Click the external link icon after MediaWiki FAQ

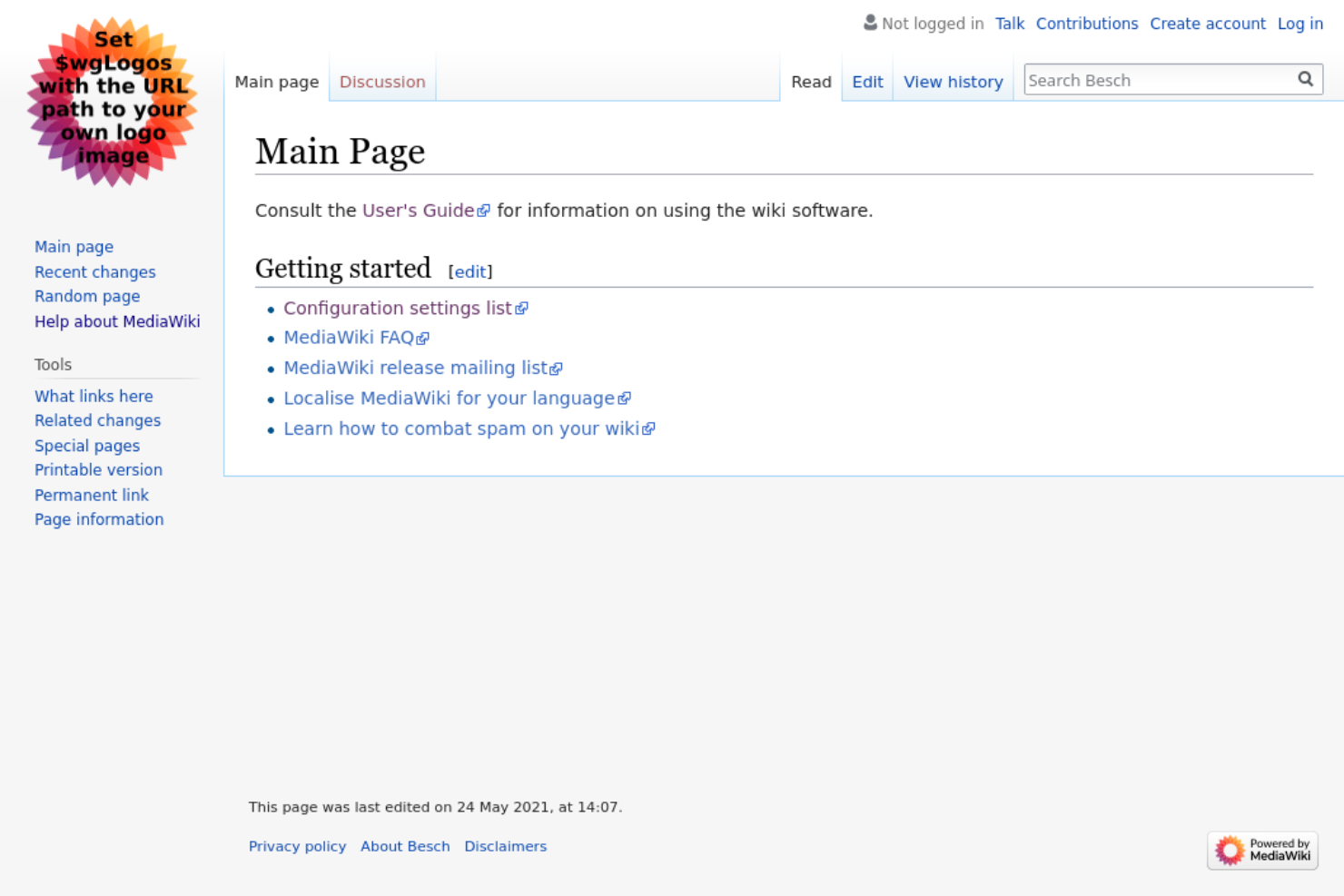click(423, 338)
